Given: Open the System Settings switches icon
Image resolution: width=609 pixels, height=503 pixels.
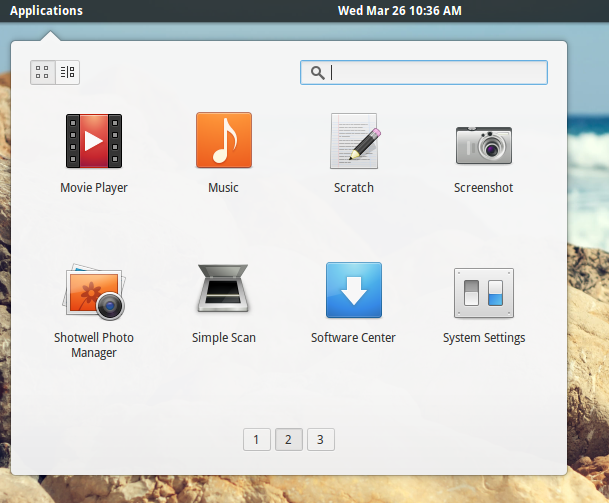Looking at the screenshot, I should tap(484, 293).
